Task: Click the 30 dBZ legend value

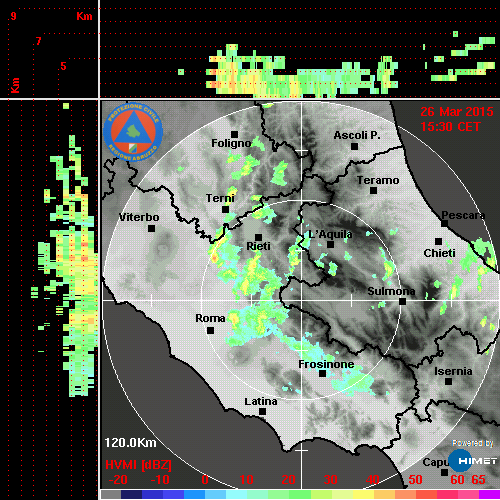Action: click(330, 480)
